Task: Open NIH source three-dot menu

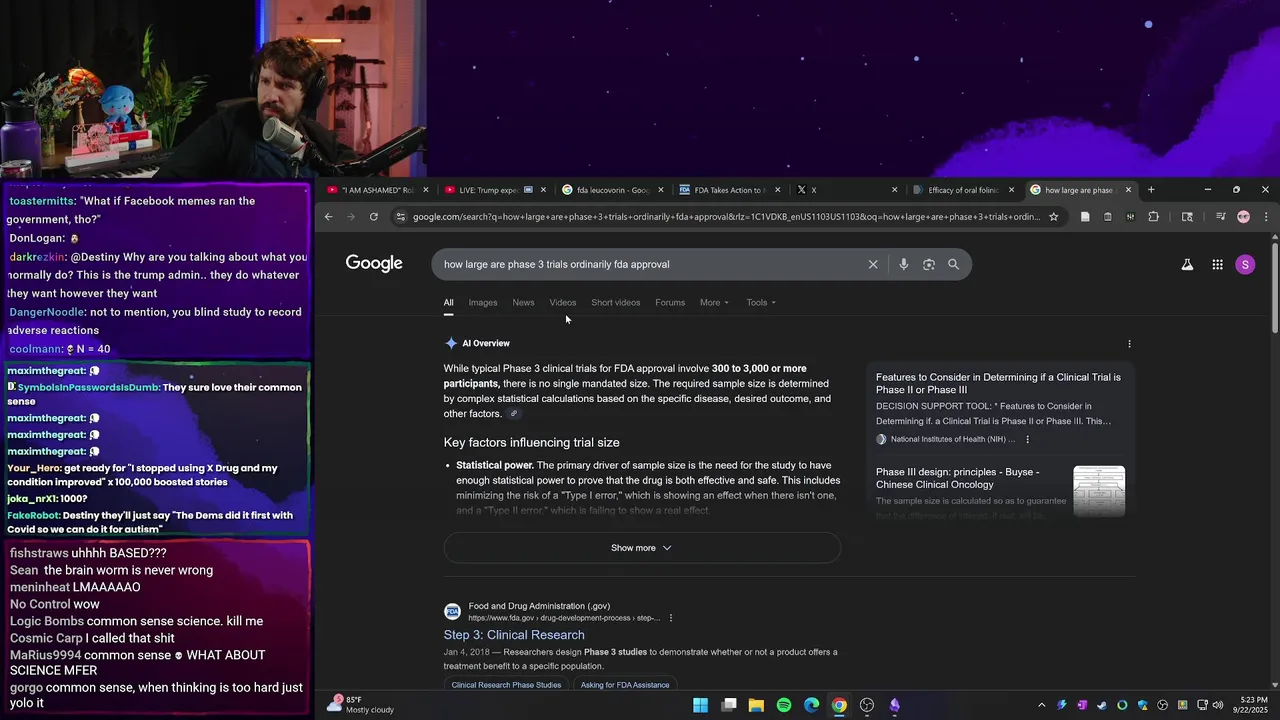Action: pos(1027,439)
